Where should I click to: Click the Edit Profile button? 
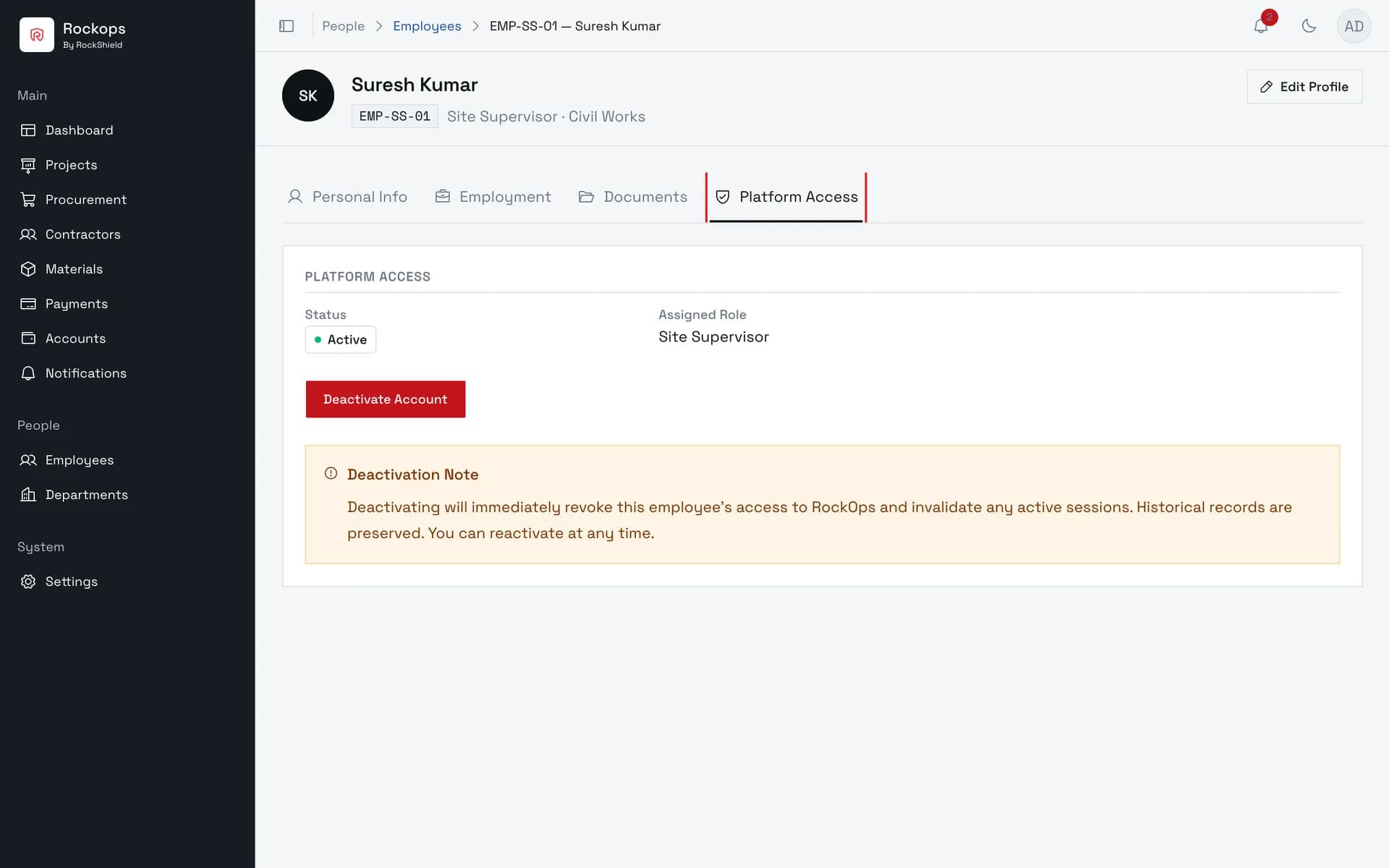(x=1304, y=87)
